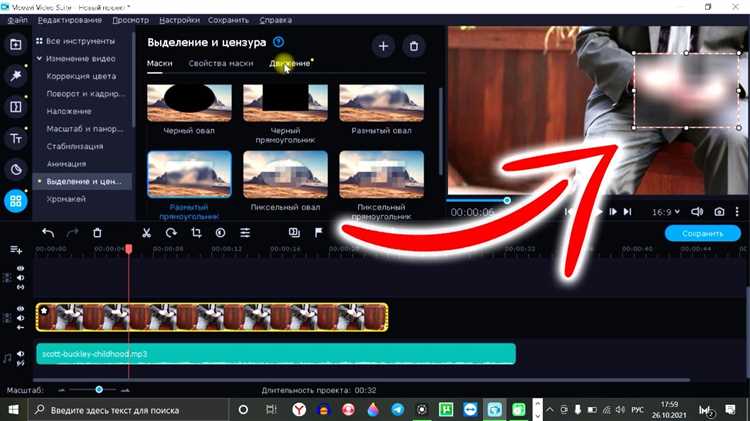The height and width of the screenshot is (421, 750).
Task: Zoom out the timeline with the minus icon
Action: (61, 390)
